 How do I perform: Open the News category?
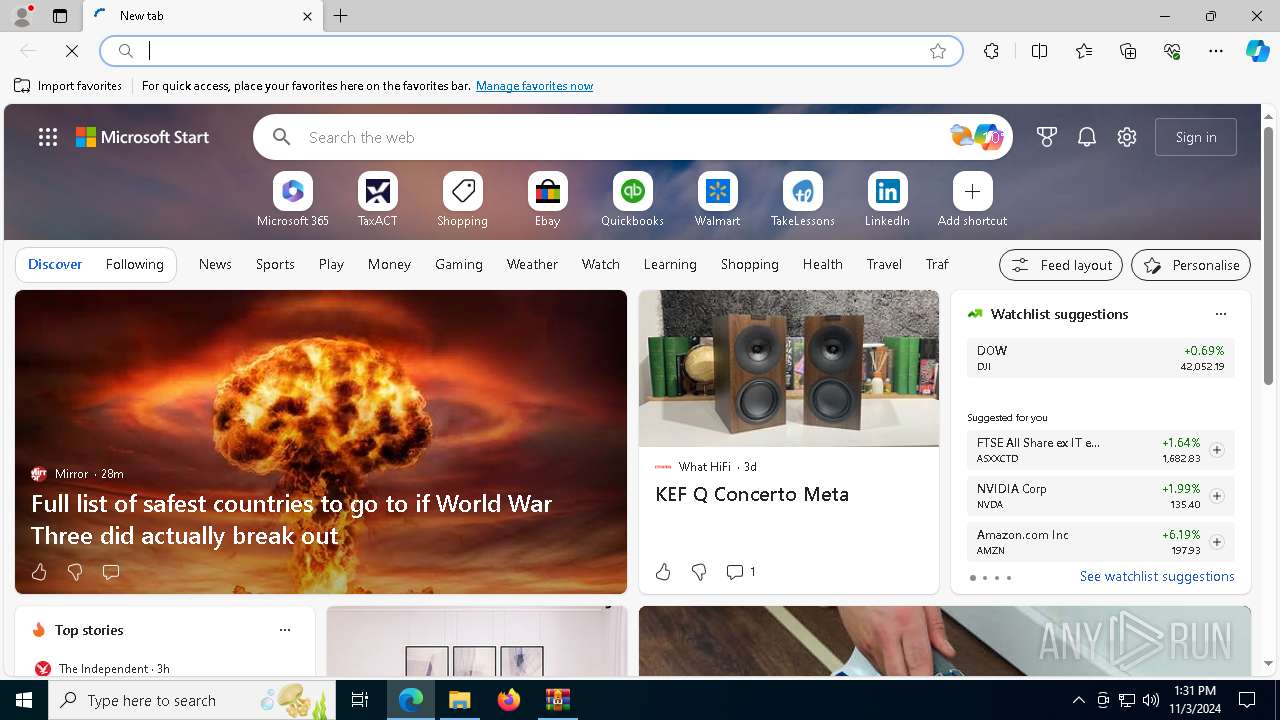215,264
